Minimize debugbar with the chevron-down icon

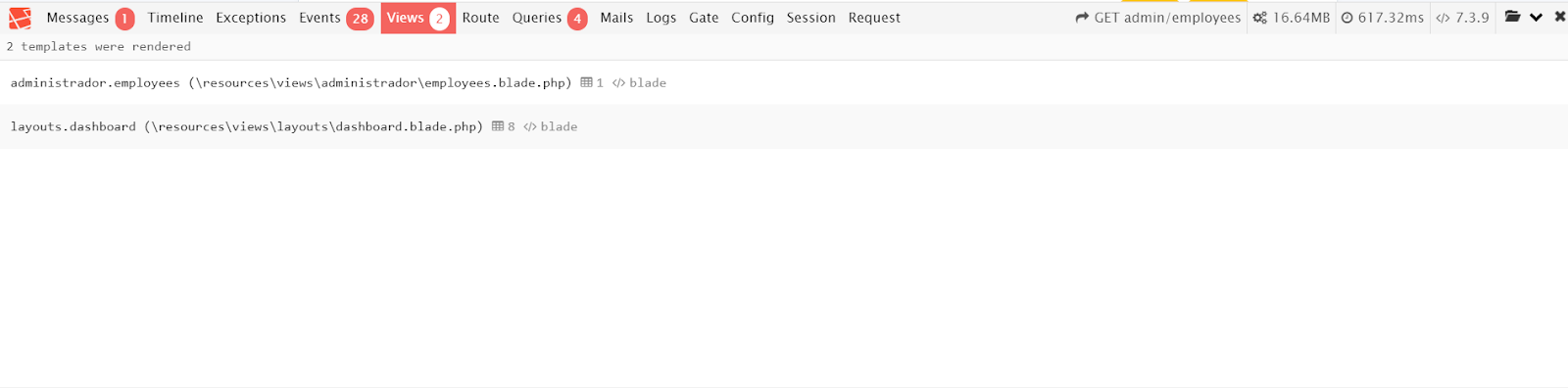point(1536,18)
